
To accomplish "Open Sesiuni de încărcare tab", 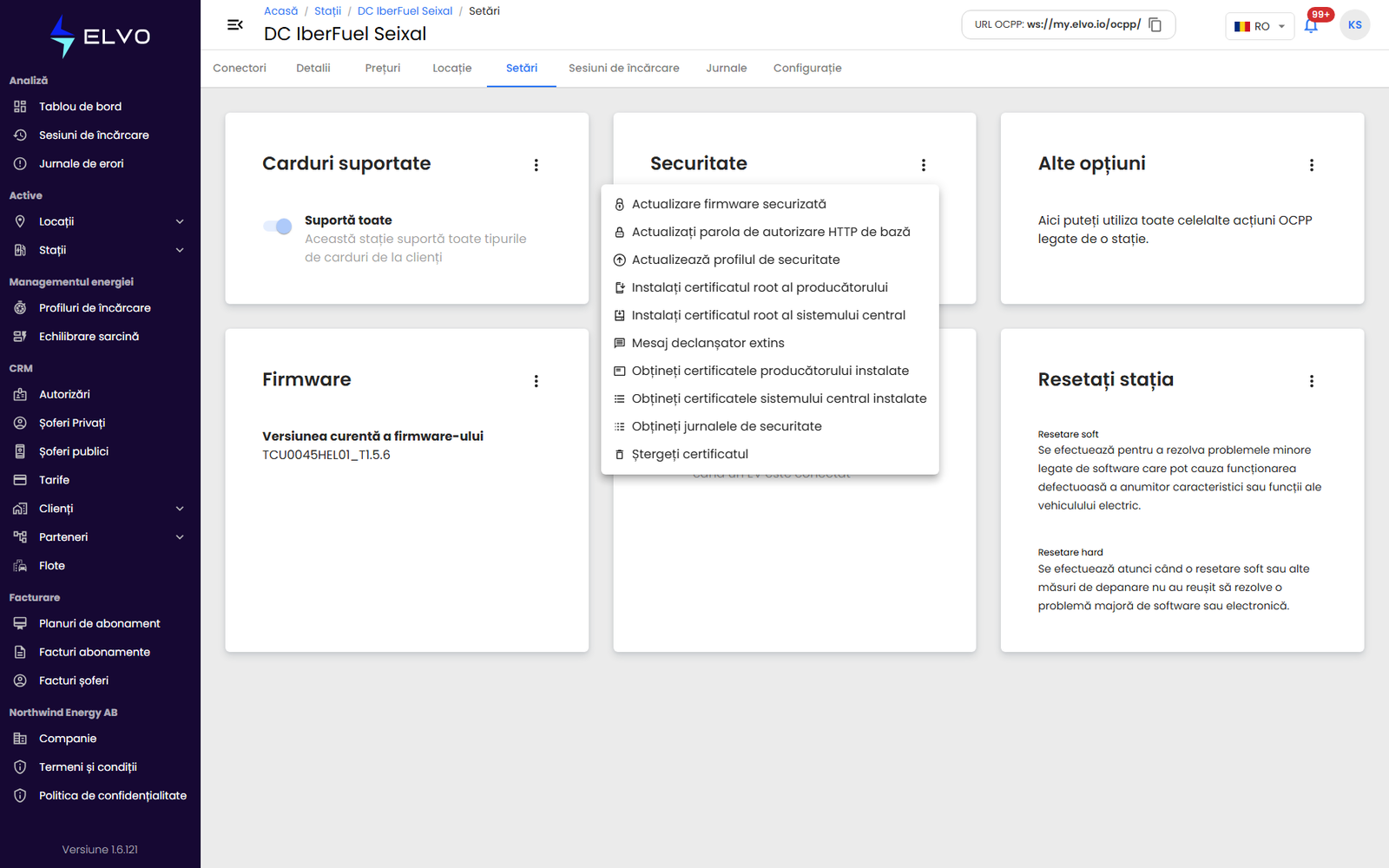I will (624, 69).
